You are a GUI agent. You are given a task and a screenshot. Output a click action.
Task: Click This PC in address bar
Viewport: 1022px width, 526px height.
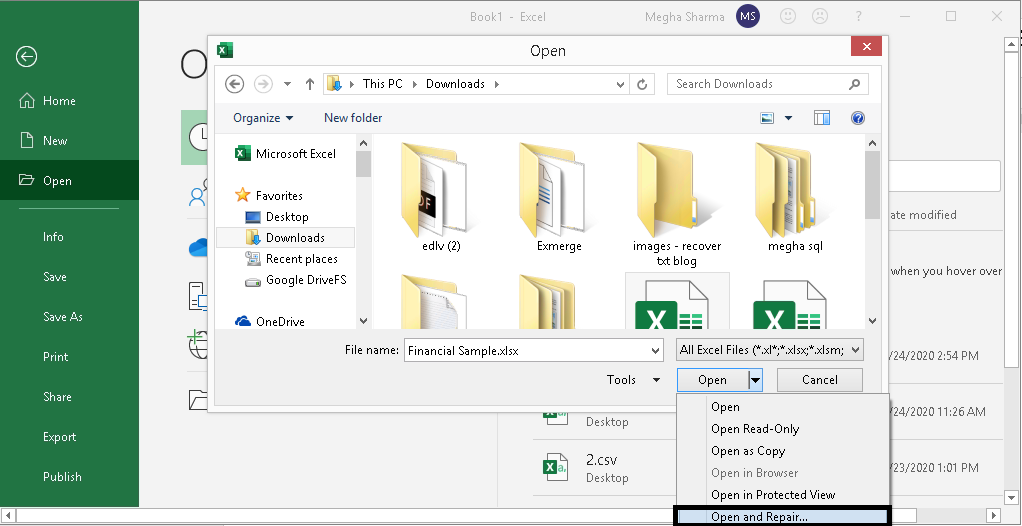pyautogui.click(x=382, y=83)
